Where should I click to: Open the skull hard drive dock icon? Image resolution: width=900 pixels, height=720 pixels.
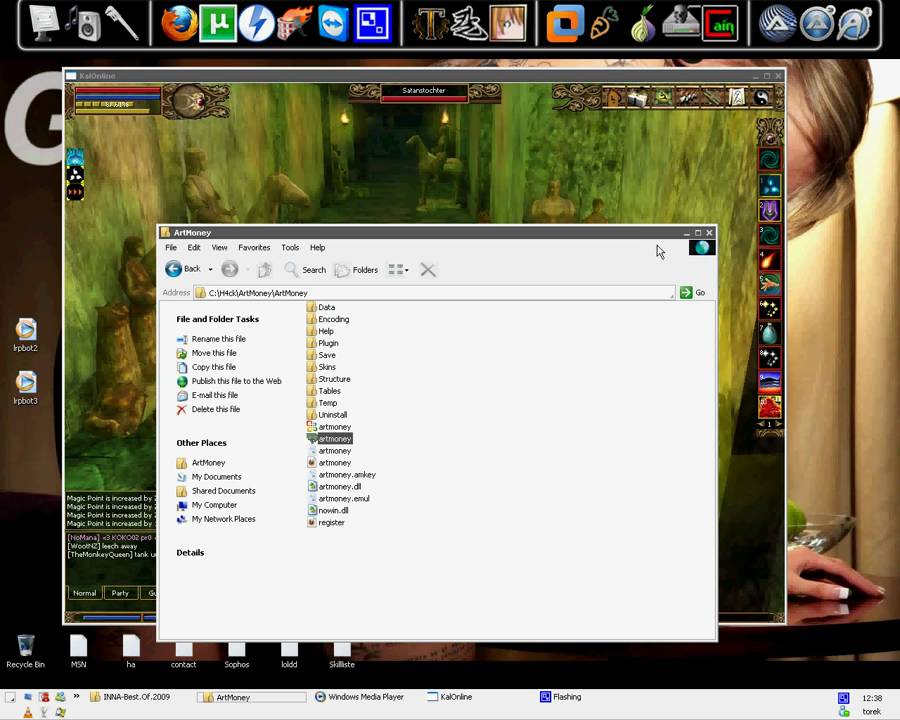[x=681, y=24]
